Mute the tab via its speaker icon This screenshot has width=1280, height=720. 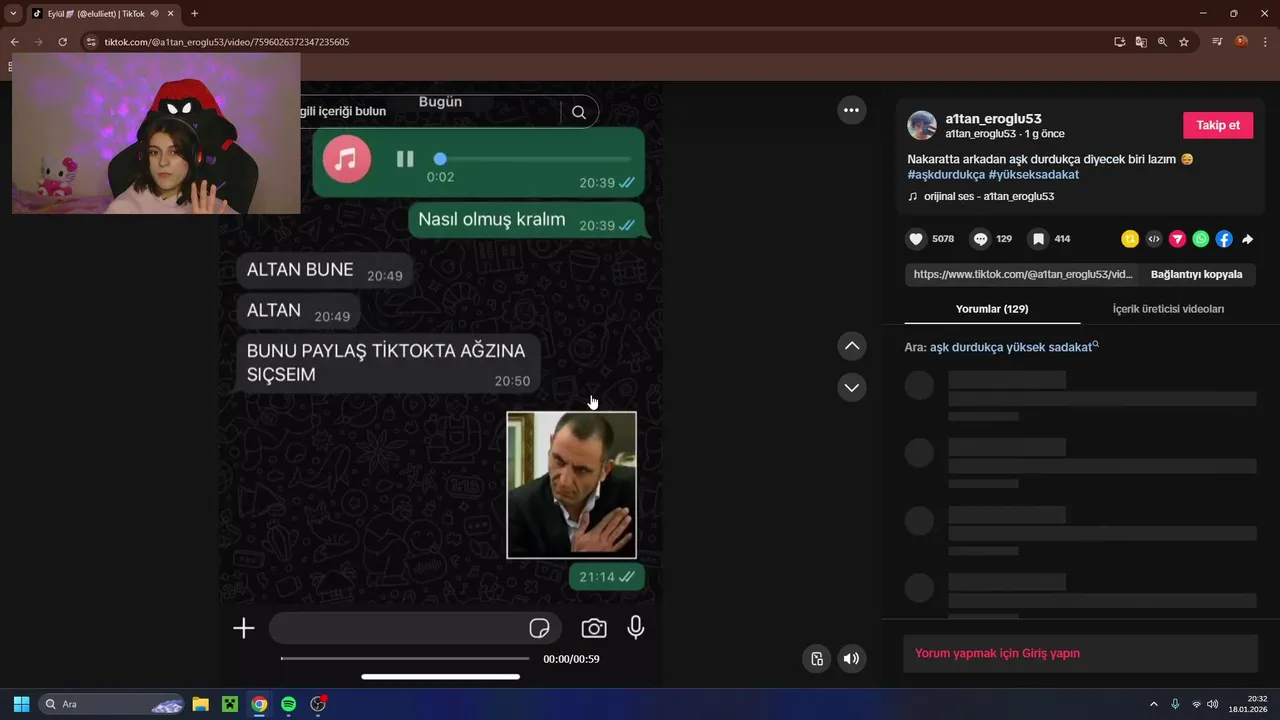pyautogui.click(x=155, y=14)
